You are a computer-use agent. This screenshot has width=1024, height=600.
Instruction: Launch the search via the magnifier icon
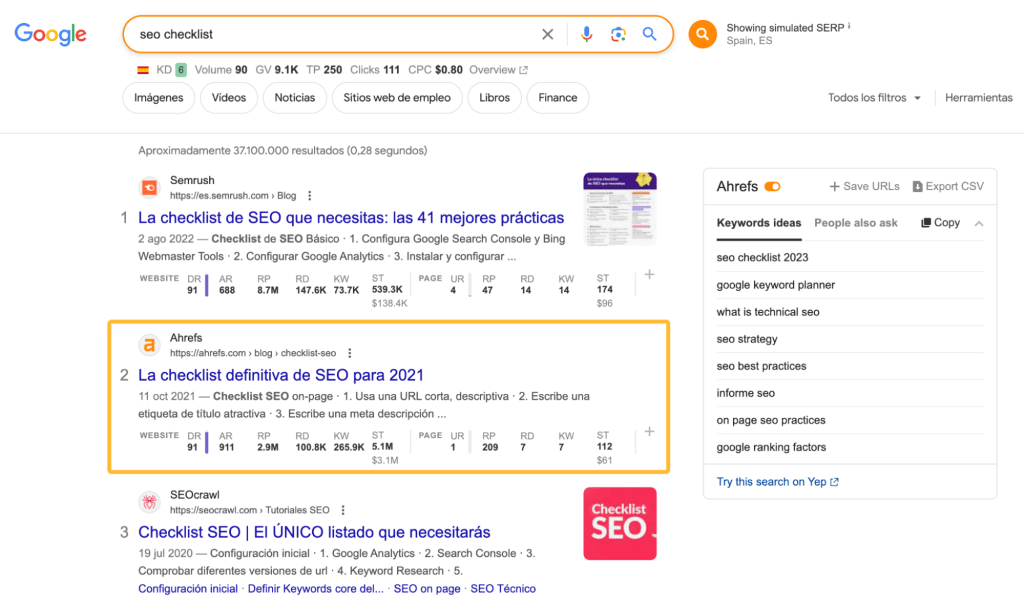[651, 34]
